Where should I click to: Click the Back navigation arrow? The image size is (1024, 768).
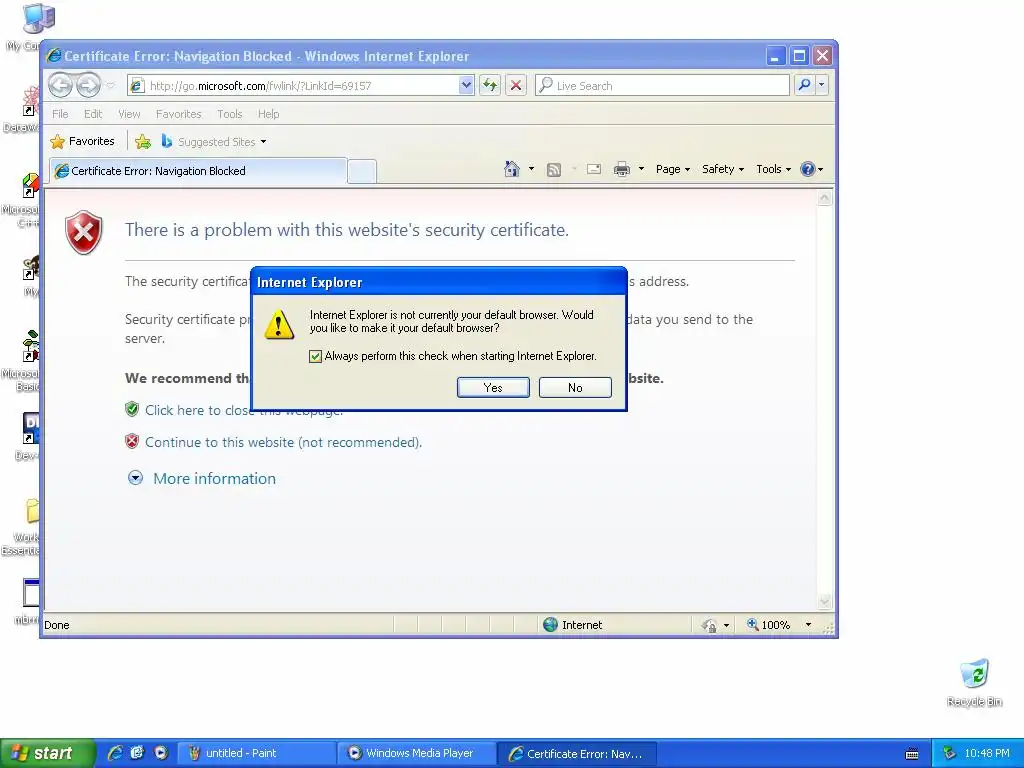(x=61, y=86)
